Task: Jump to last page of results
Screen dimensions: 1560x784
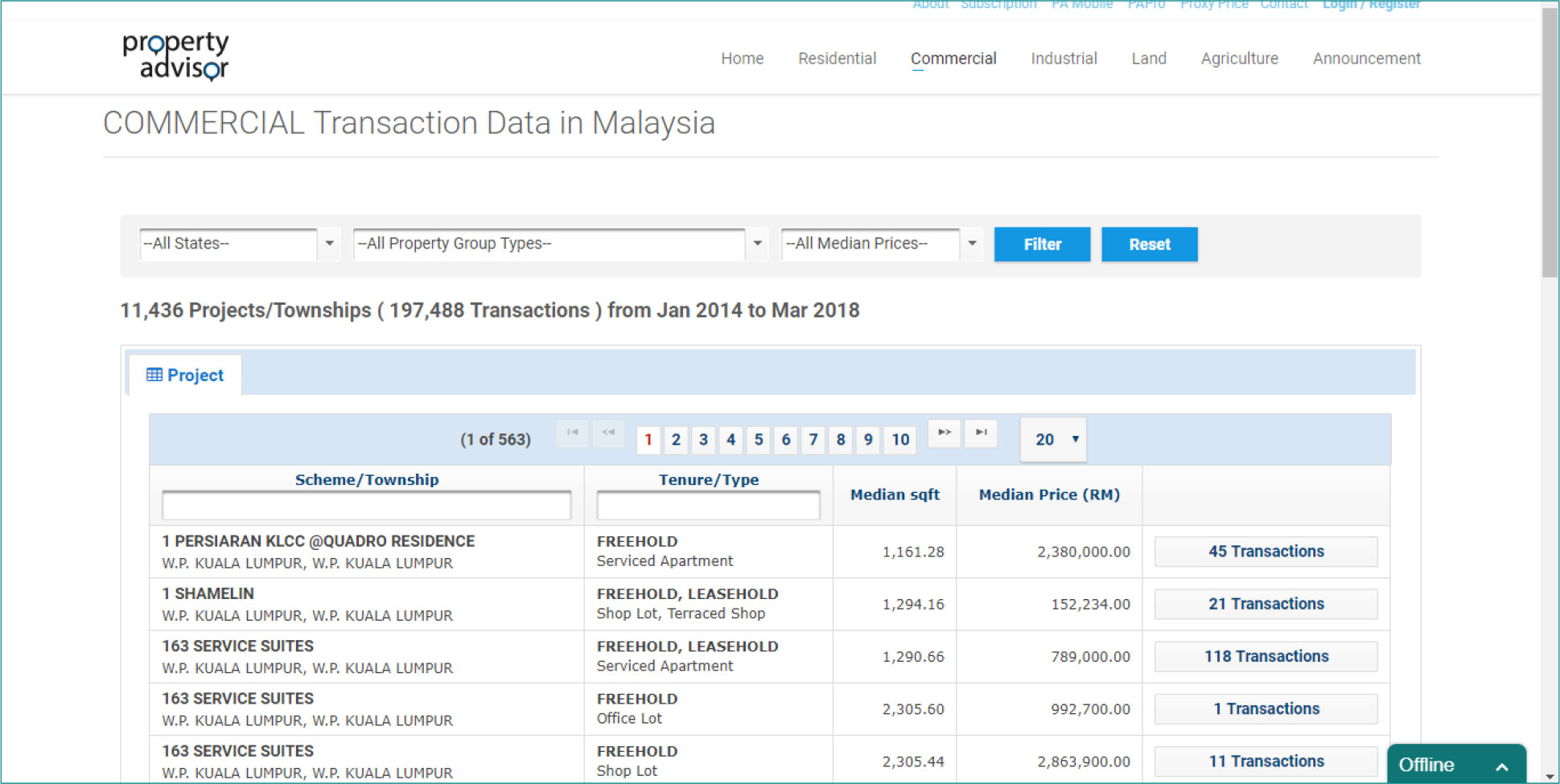Action: pos(981,433)
